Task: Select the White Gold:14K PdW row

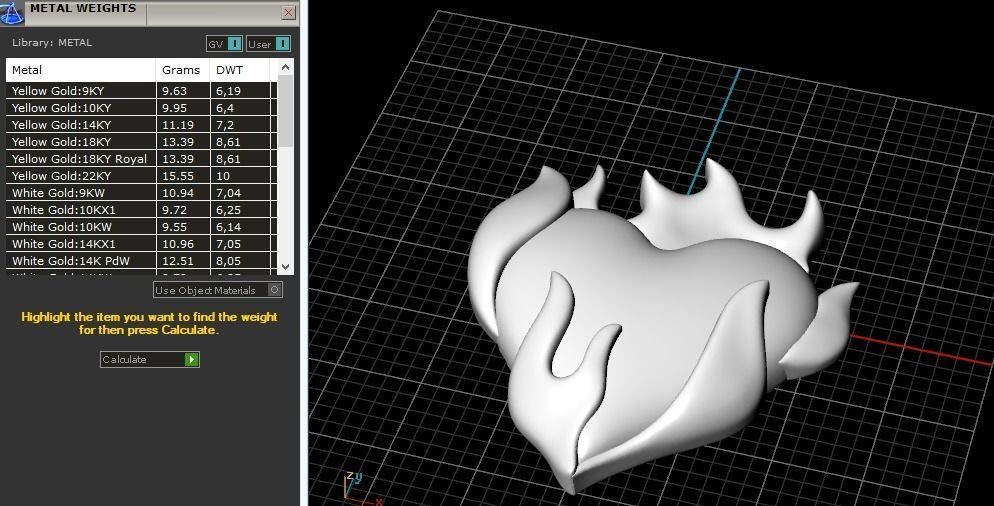Action: [x=141, y=261]
